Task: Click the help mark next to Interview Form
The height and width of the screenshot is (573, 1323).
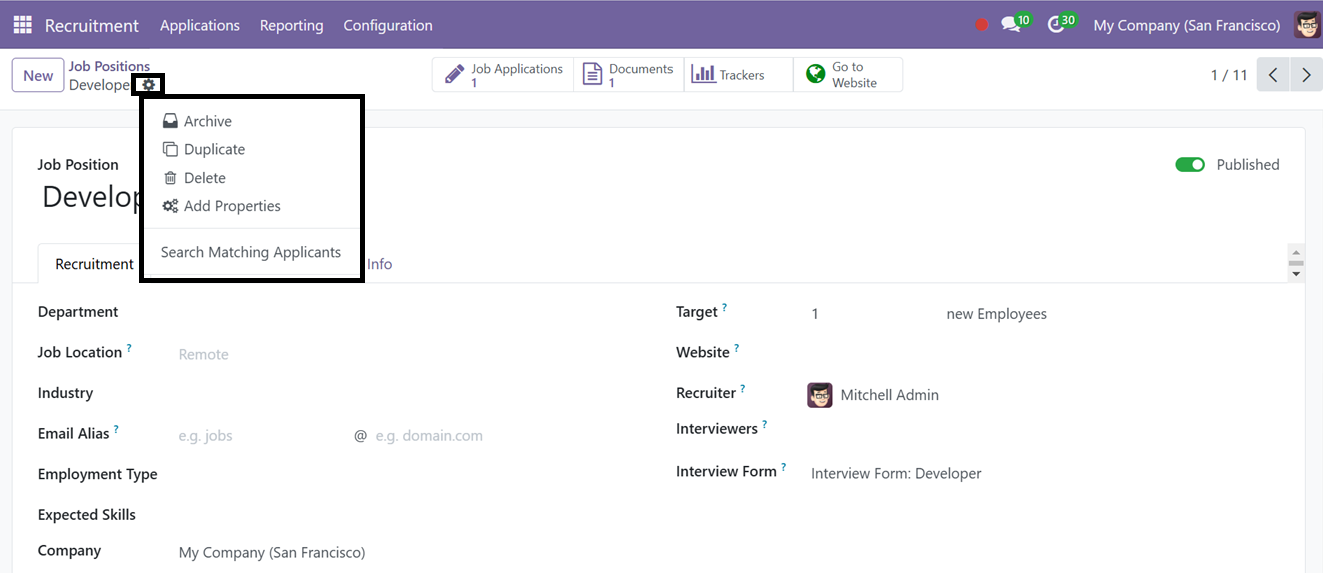Action: pos(784,467)
